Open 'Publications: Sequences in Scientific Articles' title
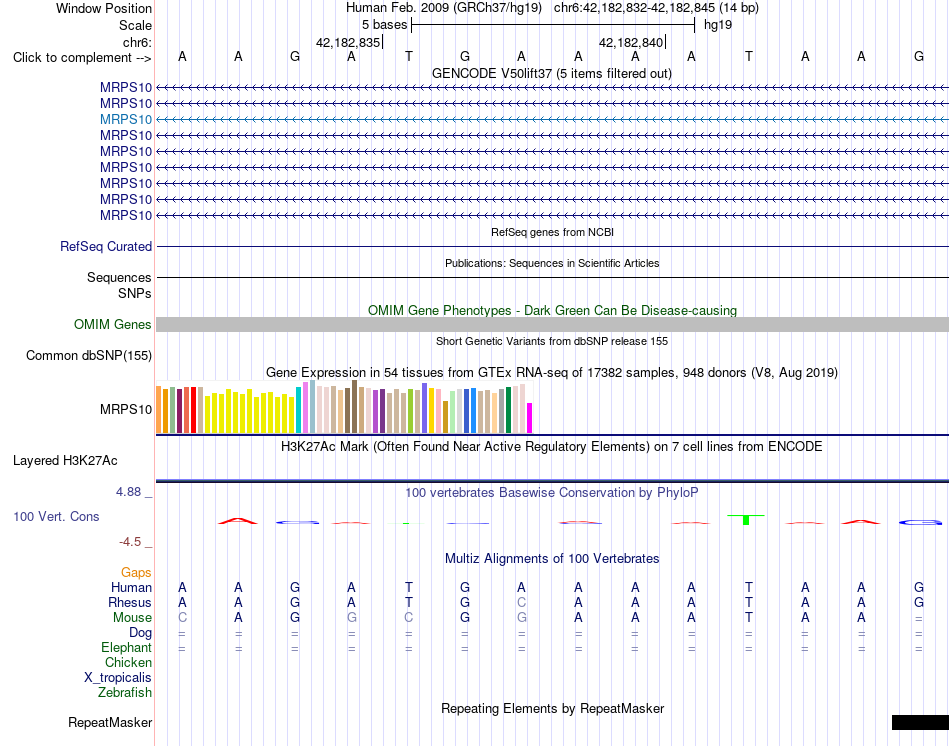This screenshot has width=950, height=746. coord(552,263)
